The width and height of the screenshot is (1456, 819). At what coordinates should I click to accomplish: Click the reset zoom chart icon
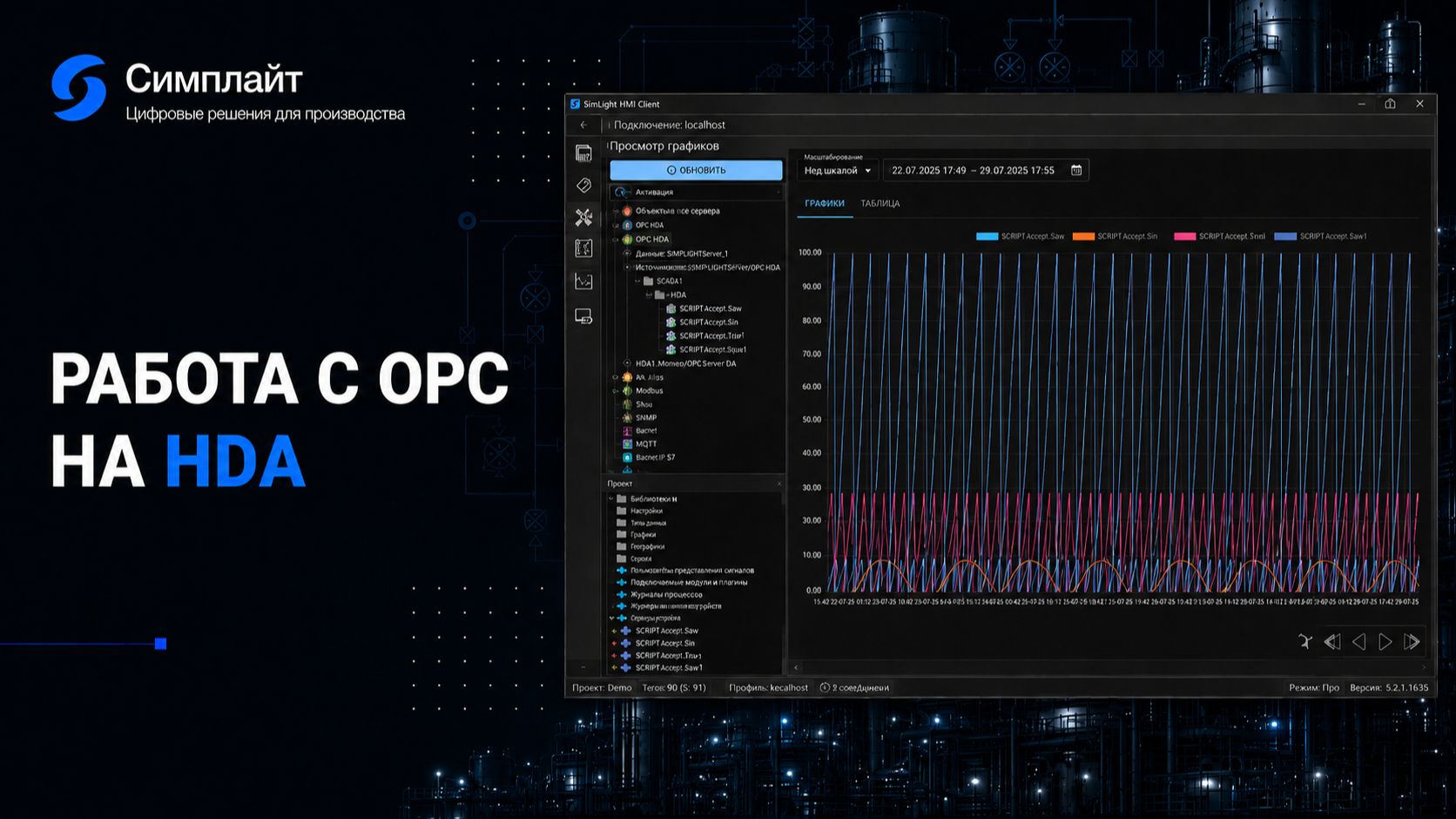[1304, 642]
